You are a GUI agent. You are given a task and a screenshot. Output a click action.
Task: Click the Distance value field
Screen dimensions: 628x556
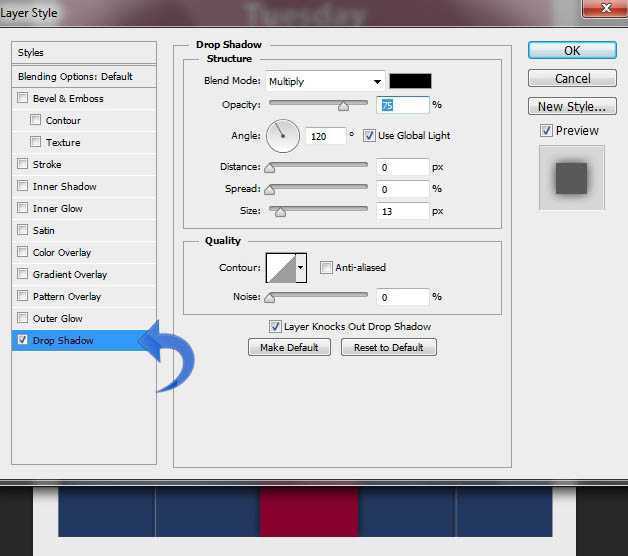click(403, 167)
